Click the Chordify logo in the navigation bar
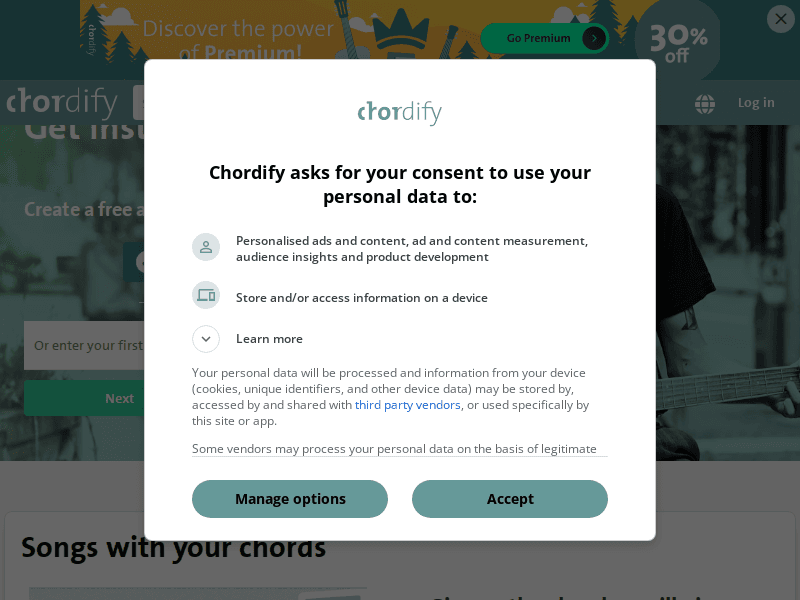 click(x=62, y=101)
